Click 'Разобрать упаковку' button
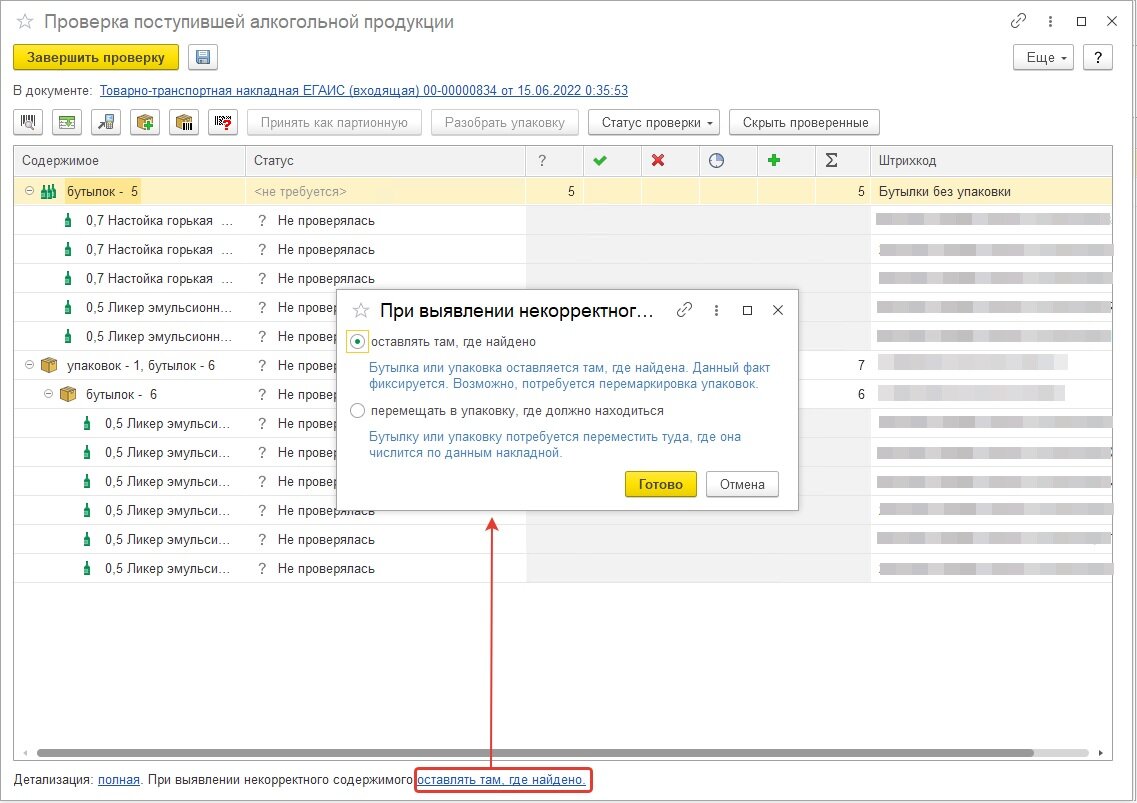 (x=505, y=123)
